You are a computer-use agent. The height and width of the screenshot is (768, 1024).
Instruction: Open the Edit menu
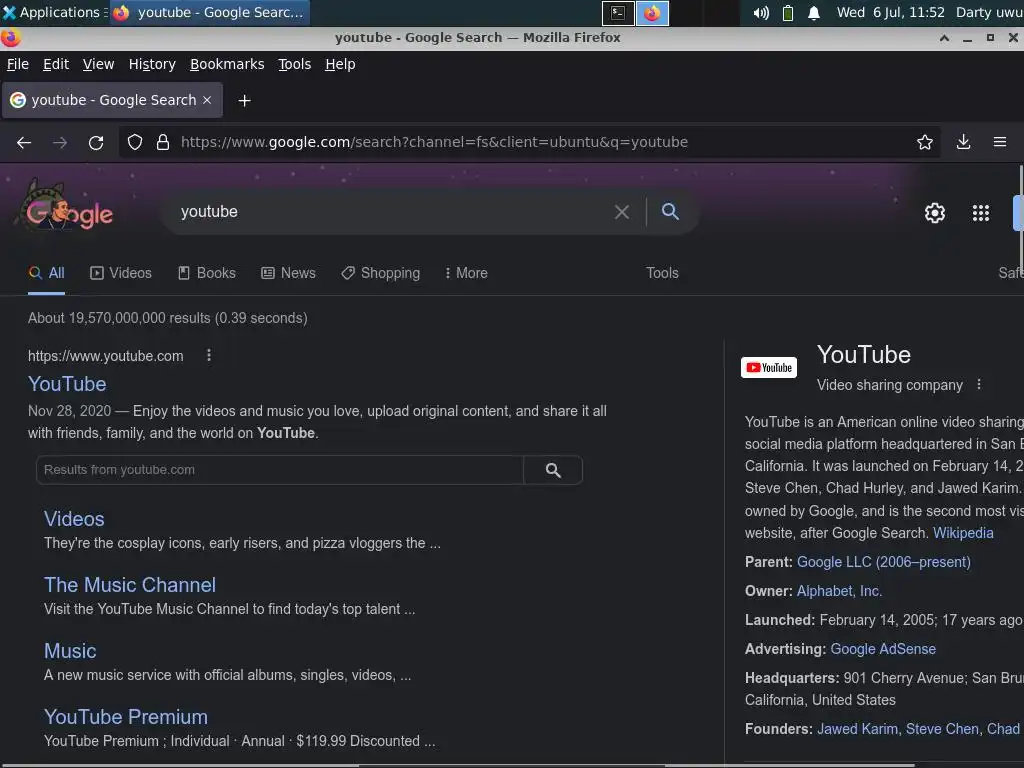pyautogui.click(x=56, y=64)
